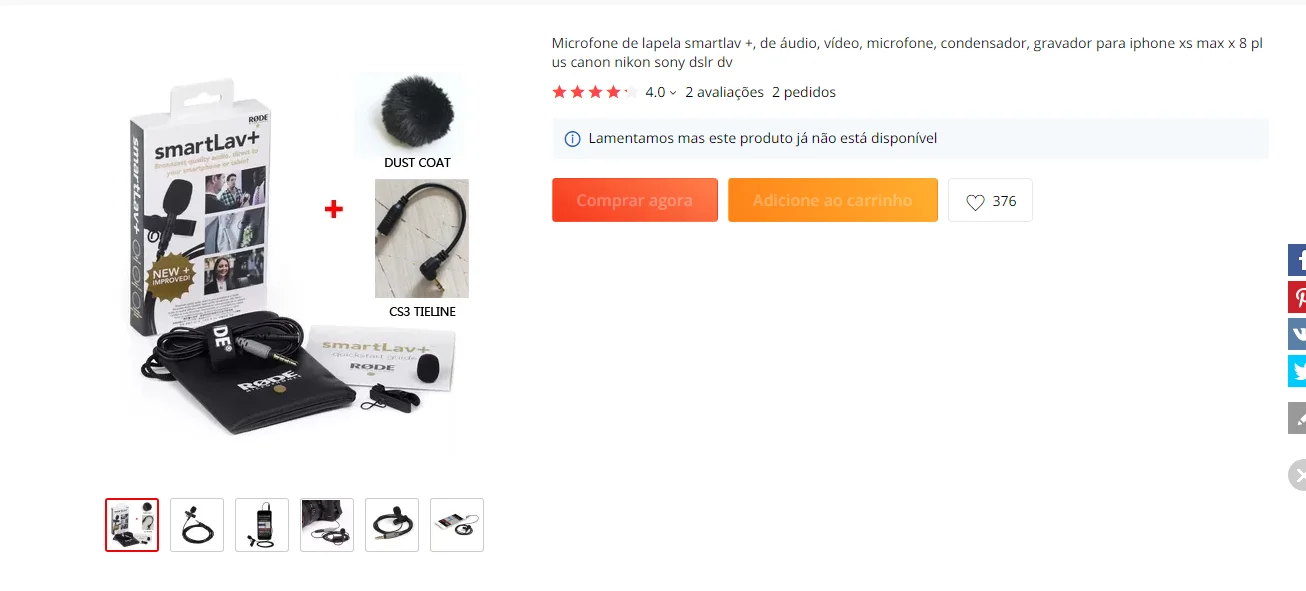
Task: Open the 2 avaliações reviews link
Action: (724, 92)
